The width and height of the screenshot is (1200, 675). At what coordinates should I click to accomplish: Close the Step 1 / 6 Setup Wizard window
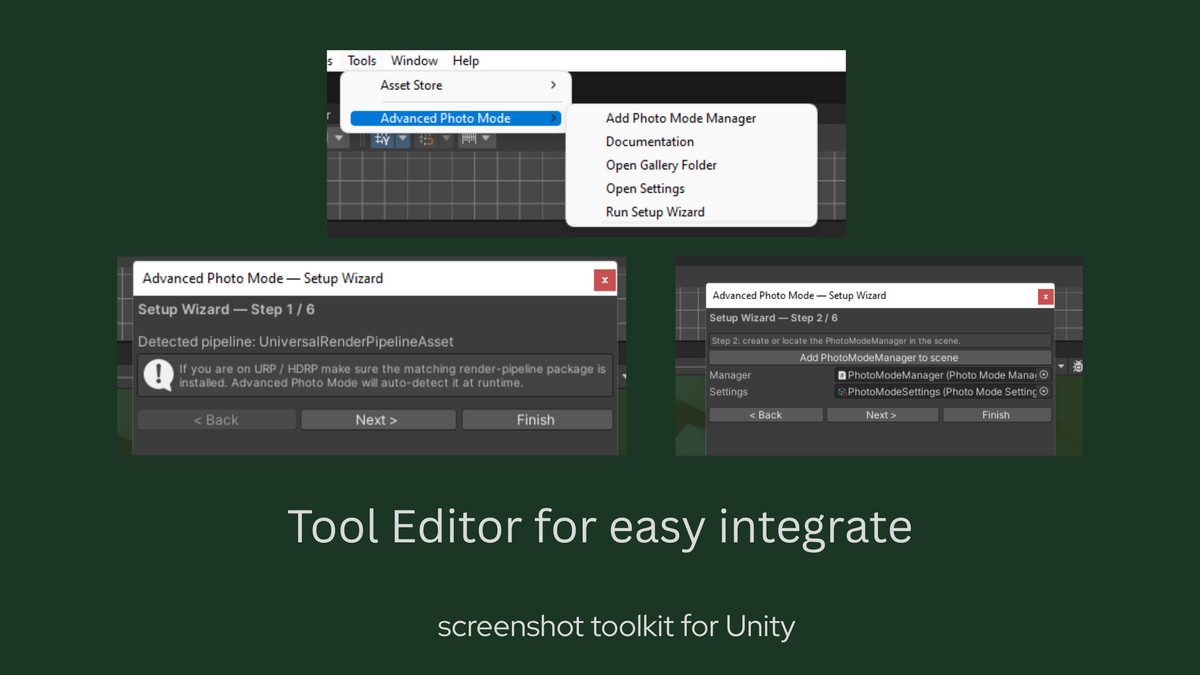point(604,280)
